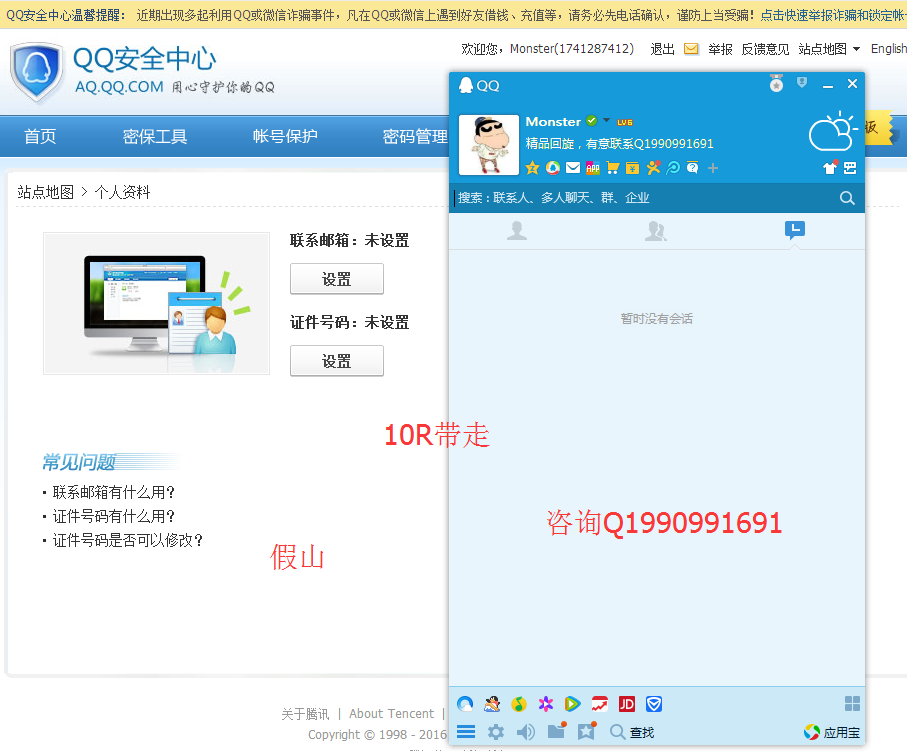Open the favorites star-bookmark icon
The image size is (907, 751).
coord(587,731)
